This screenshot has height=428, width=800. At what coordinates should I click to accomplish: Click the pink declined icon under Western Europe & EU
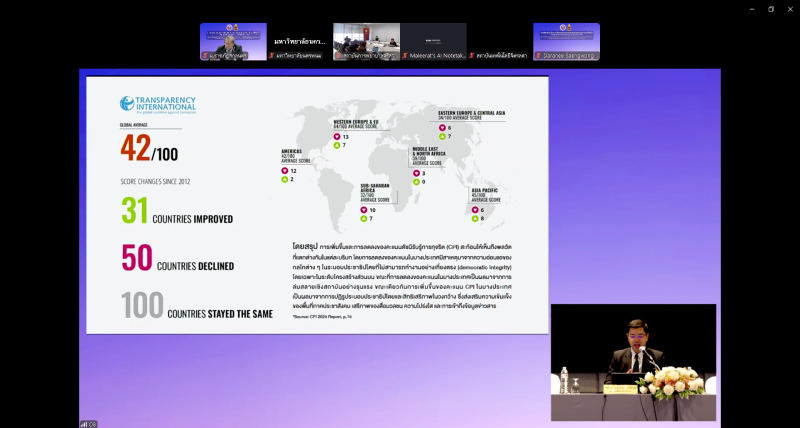[x=336, y=136]
